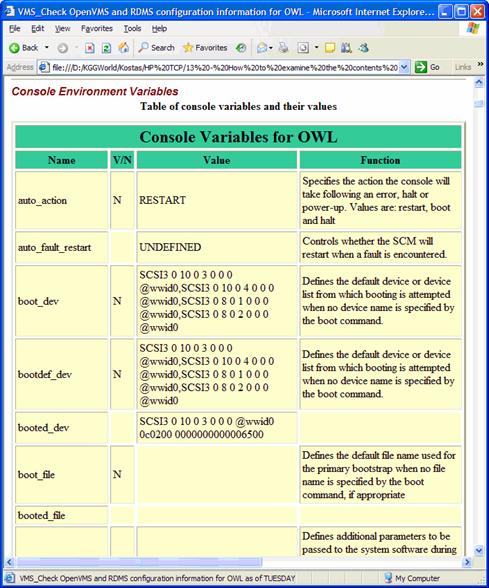This screenshot has width=489, height=588.
Task: Click the vertical scrollbar up arrow
Action: pyautogui.click(x=479, y=82)
